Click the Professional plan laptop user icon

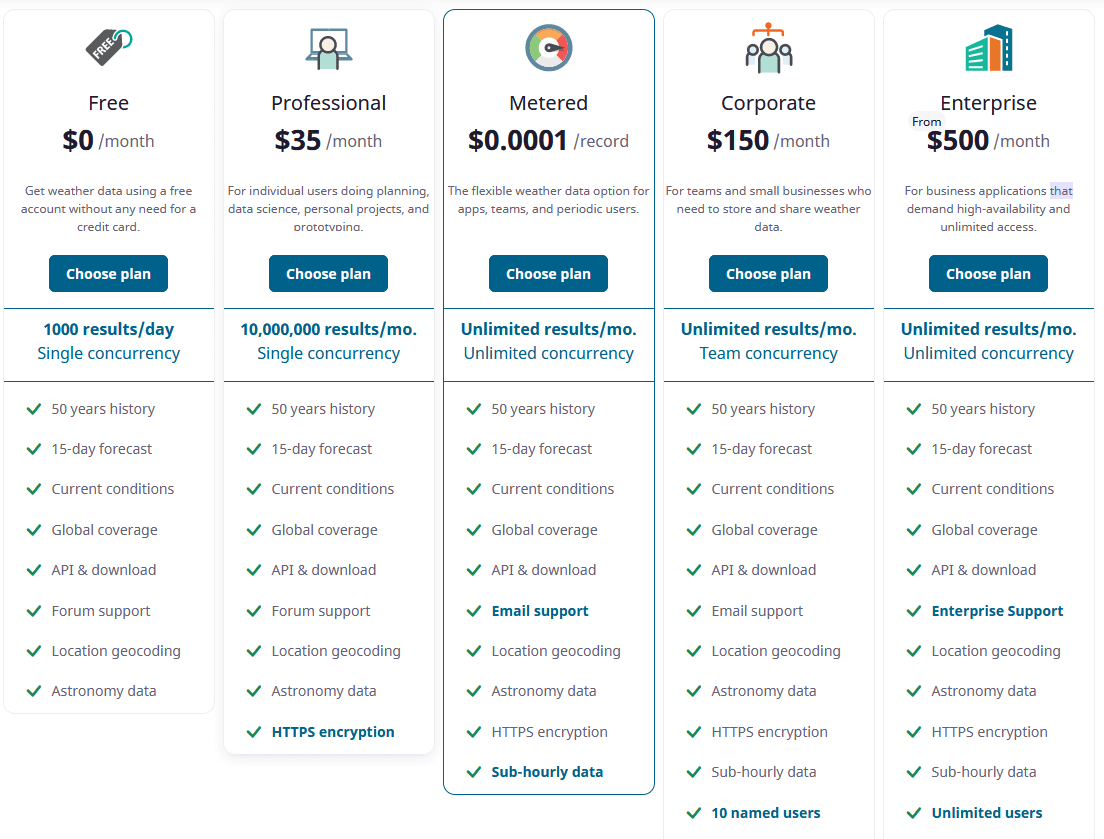(x=329, y=49)
